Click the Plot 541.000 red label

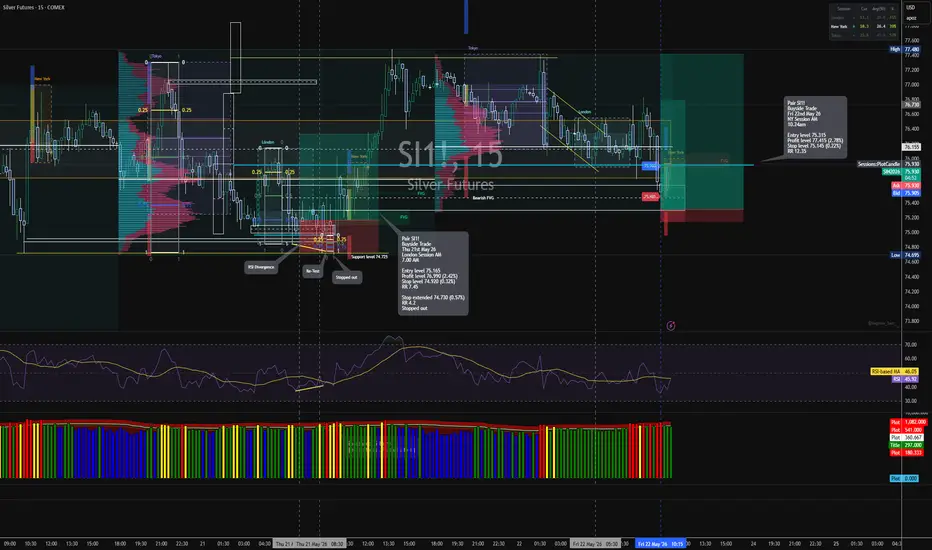906,429
